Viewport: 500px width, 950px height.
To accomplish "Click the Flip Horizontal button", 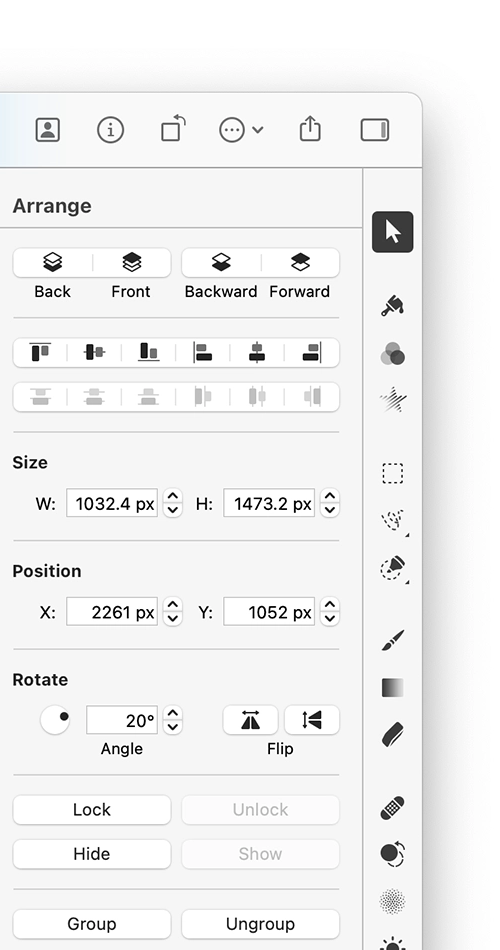I will (250, 720).
